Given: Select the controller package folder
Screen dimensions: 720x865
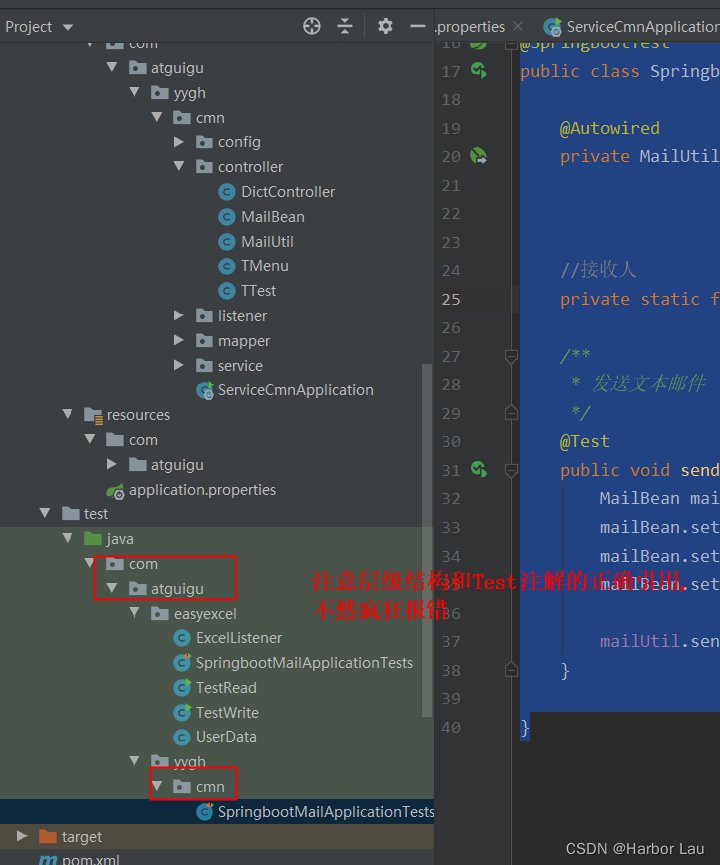Looking at the screenshot, I should (250, 167).
